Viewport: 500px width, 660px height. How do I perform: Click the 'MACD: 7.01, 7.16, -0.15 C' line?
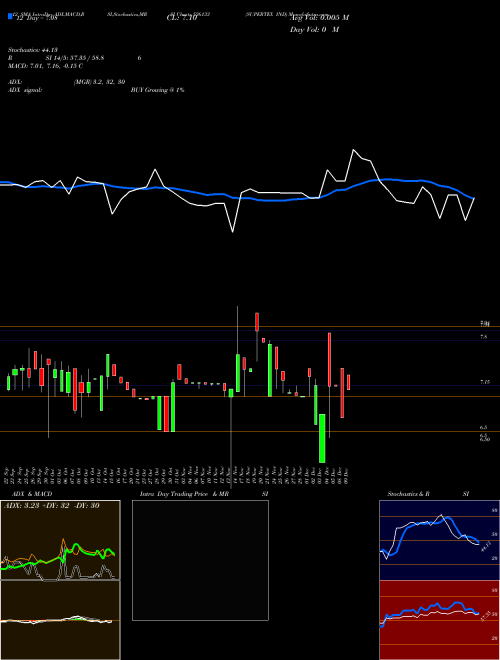pyautogui.click(x=45, y=66)
